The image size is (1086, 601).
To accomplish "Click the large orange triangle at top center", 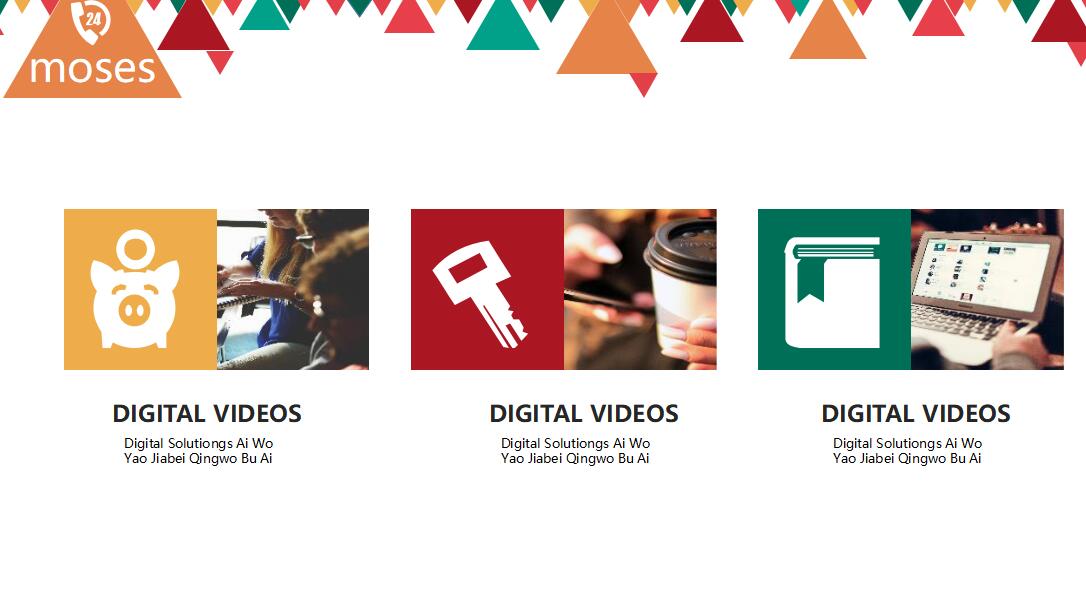I will point(607,42).
